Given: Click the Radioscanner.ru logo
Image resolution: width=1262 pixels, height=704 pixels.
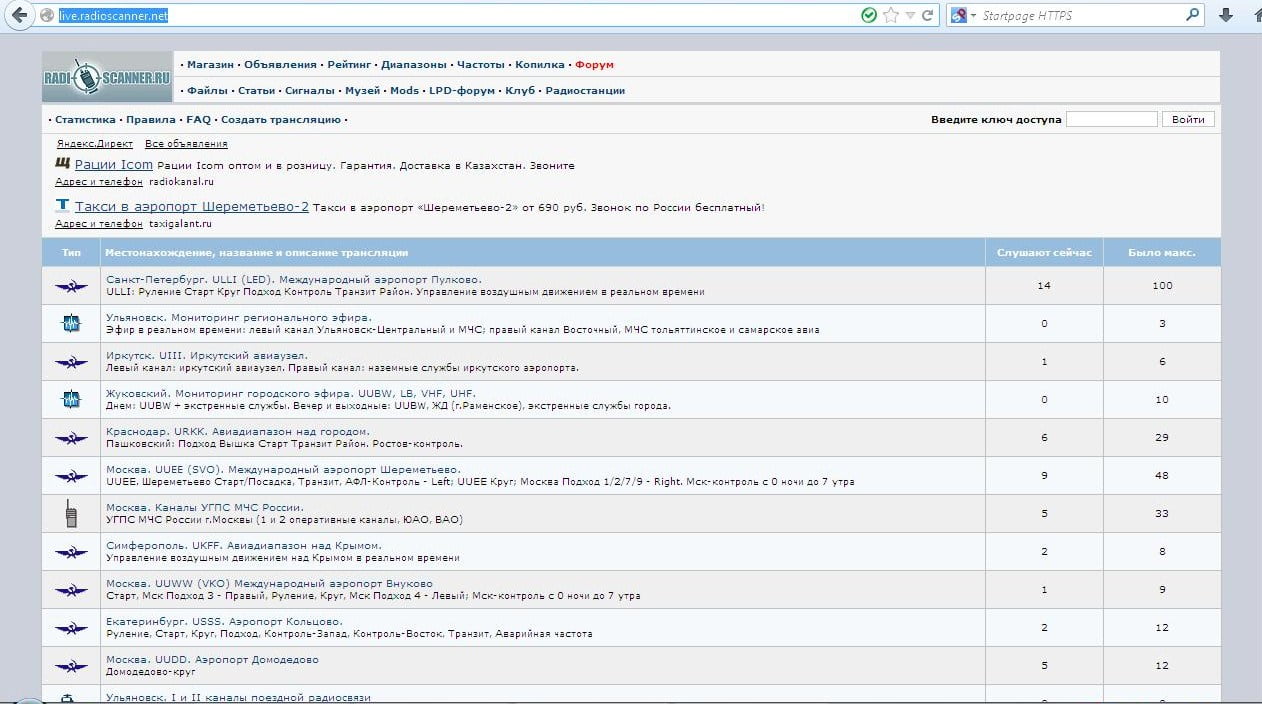Looking at the screenshot, I should 108,77.
